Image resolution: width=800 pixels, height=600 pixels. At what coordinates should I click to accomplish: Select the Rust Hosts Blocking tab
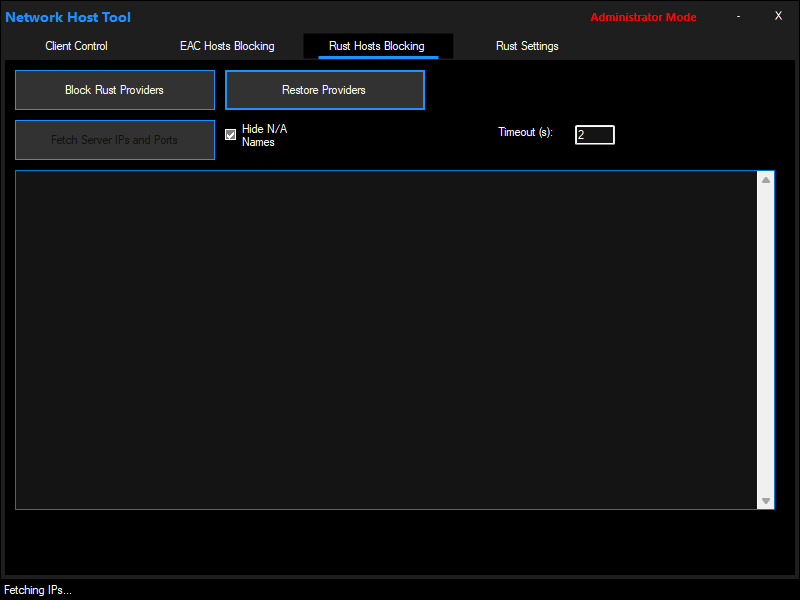coord(377,46)
